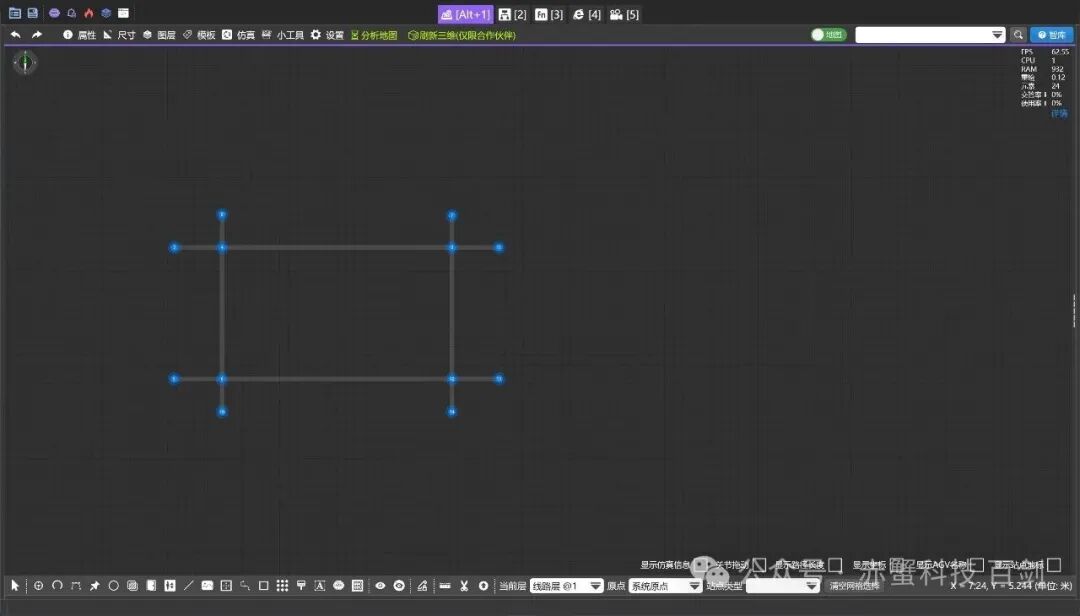This screenshot has height=616, width=1080.
Task: Click the compass icon on canvas
Action: [25, 63]
